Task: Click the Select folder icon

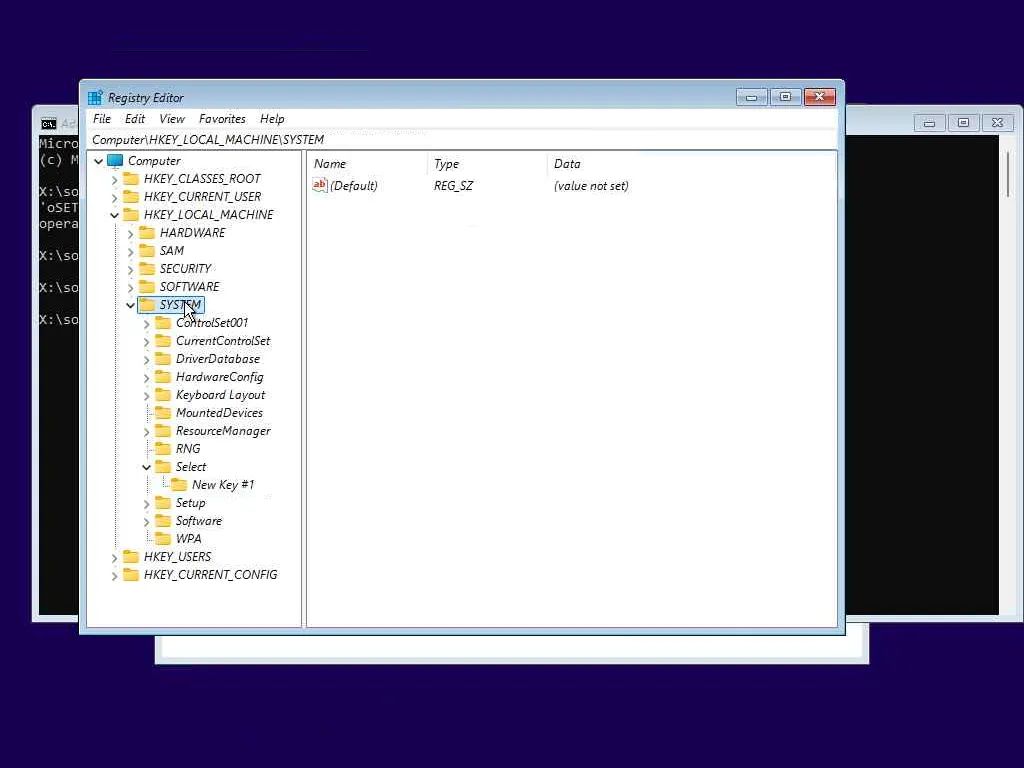Action: [163, 467]
